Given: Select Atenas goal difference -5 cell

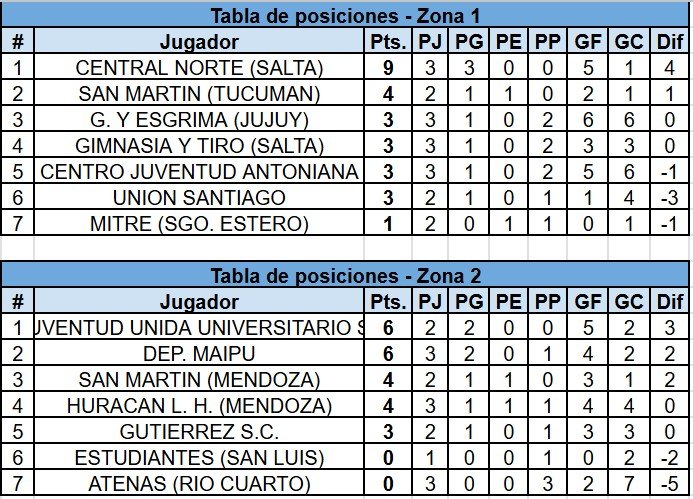Looking at the screenshot, I should (670, 483).
